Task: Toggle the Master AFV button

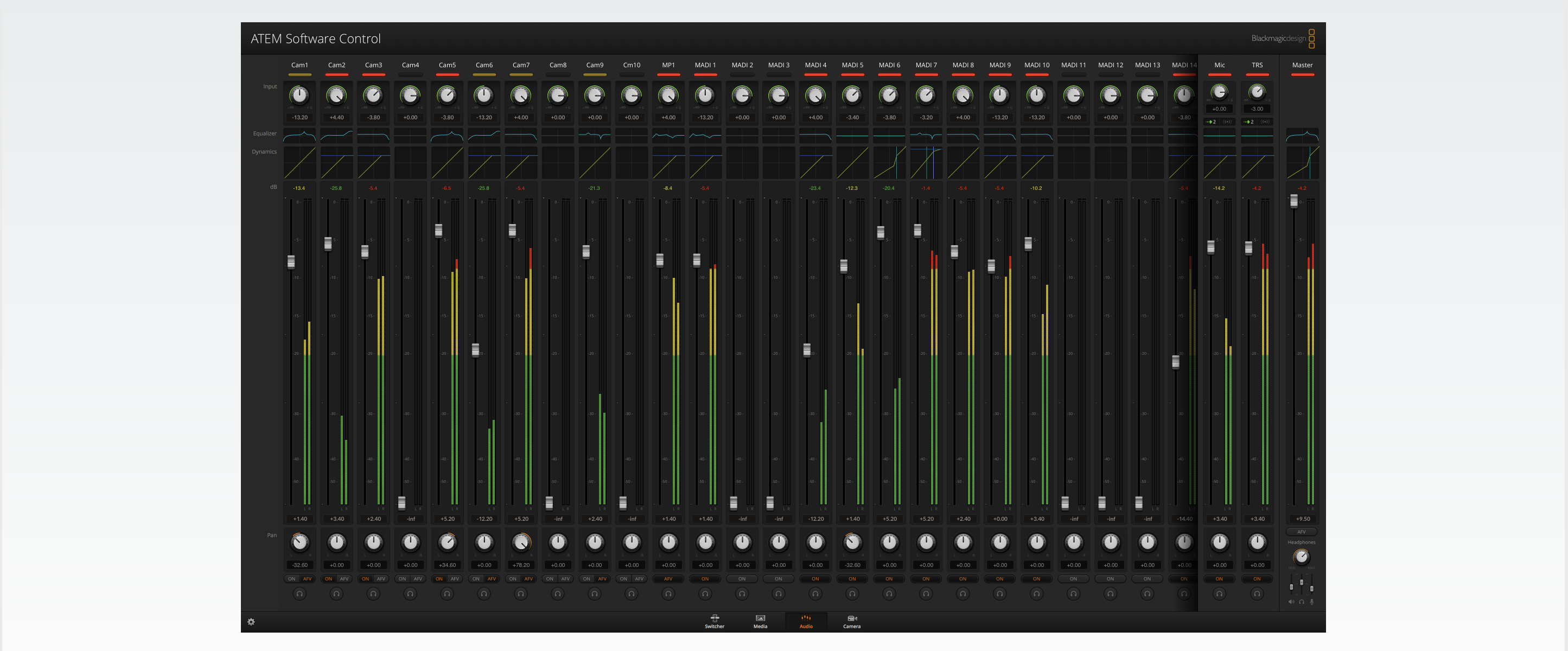Action: pos(1302,532)
